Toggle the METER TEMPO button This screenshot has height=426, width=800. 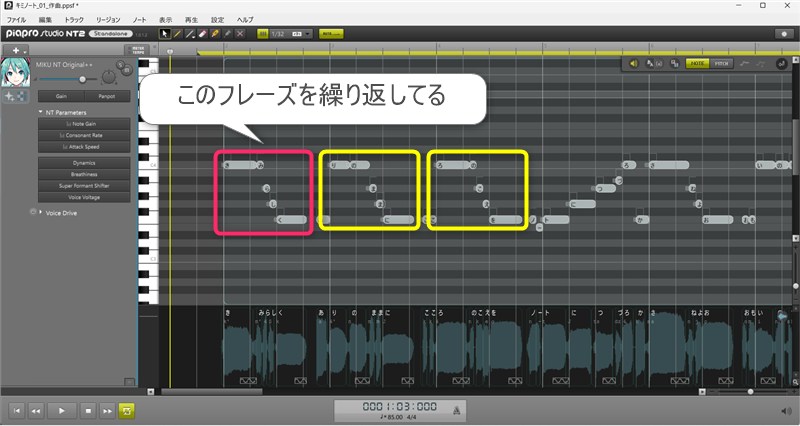tap(138, 50)
